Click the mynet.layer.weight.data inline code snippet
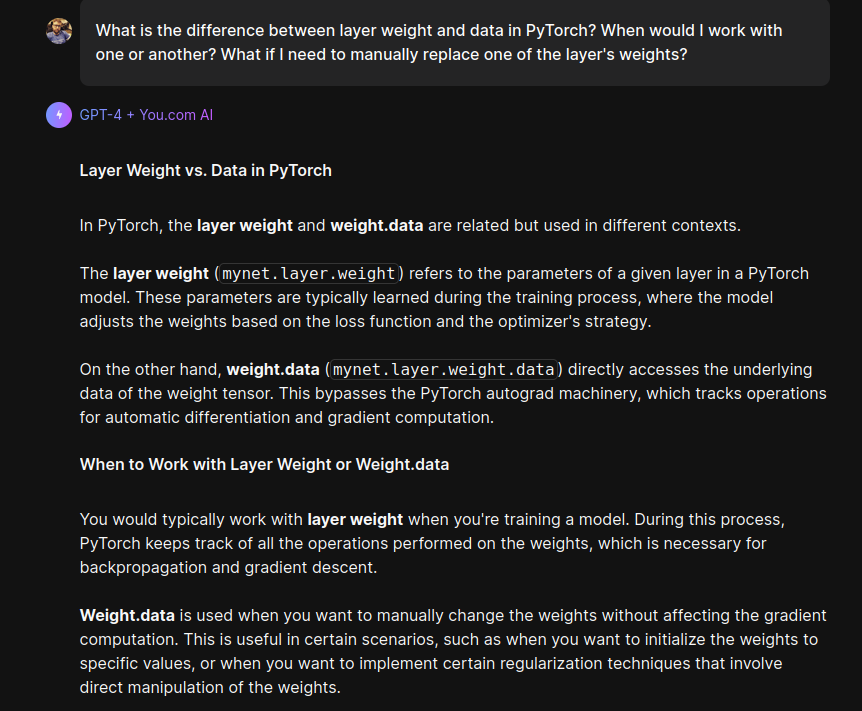 pos(444,369)
